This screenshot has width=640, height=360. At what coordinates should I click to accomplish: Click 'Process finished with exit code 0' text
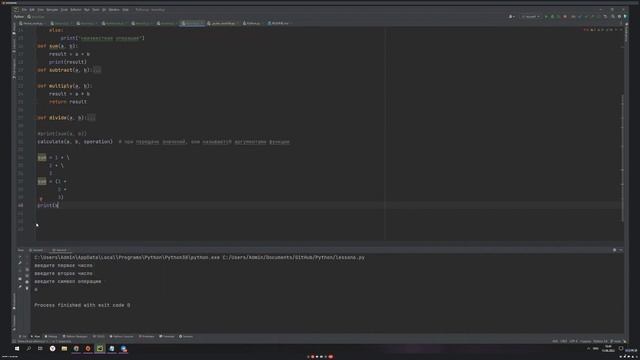(82, 305)
